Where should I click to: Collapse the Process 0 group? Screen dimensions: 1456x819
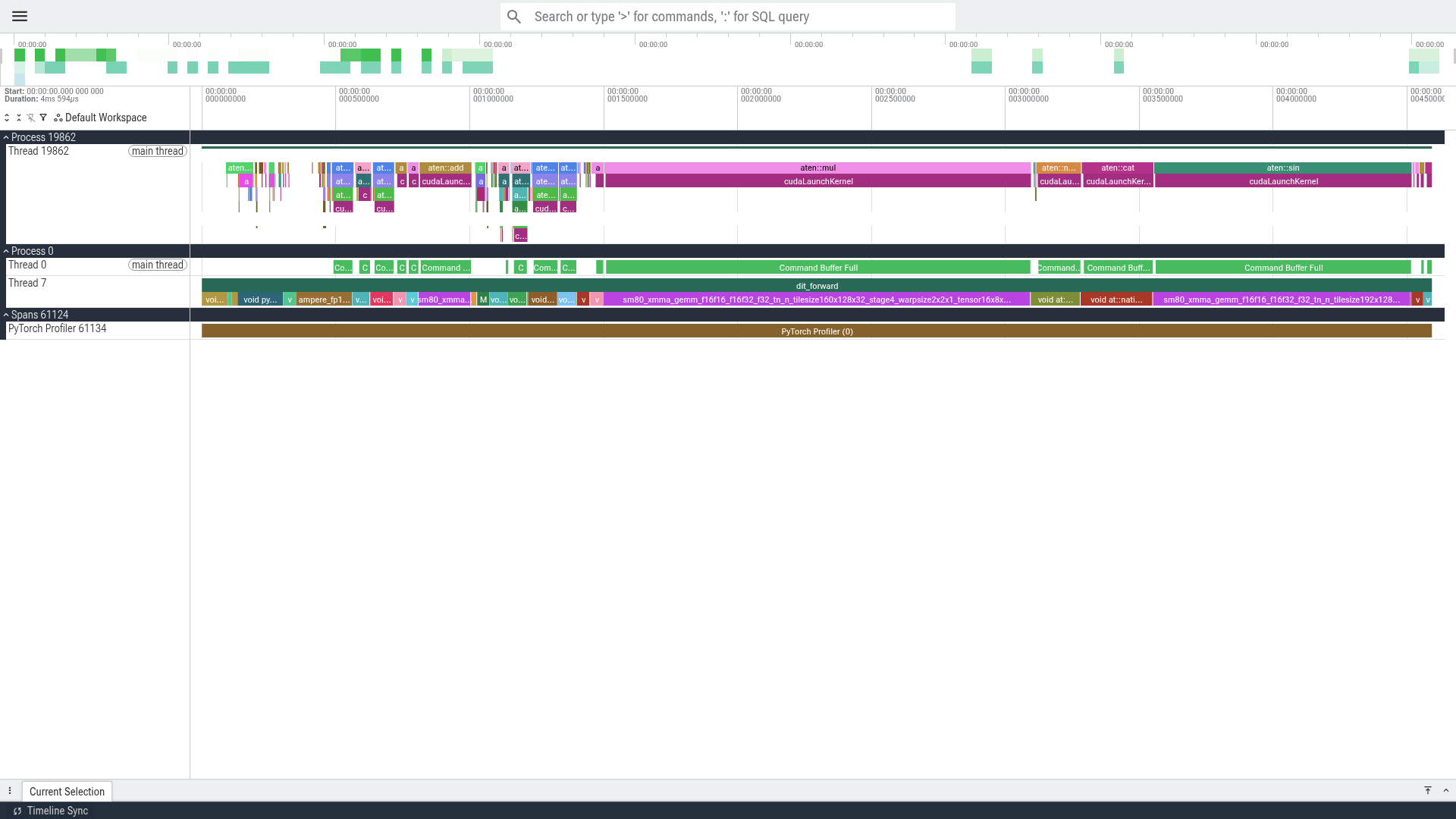click(6, 251)
